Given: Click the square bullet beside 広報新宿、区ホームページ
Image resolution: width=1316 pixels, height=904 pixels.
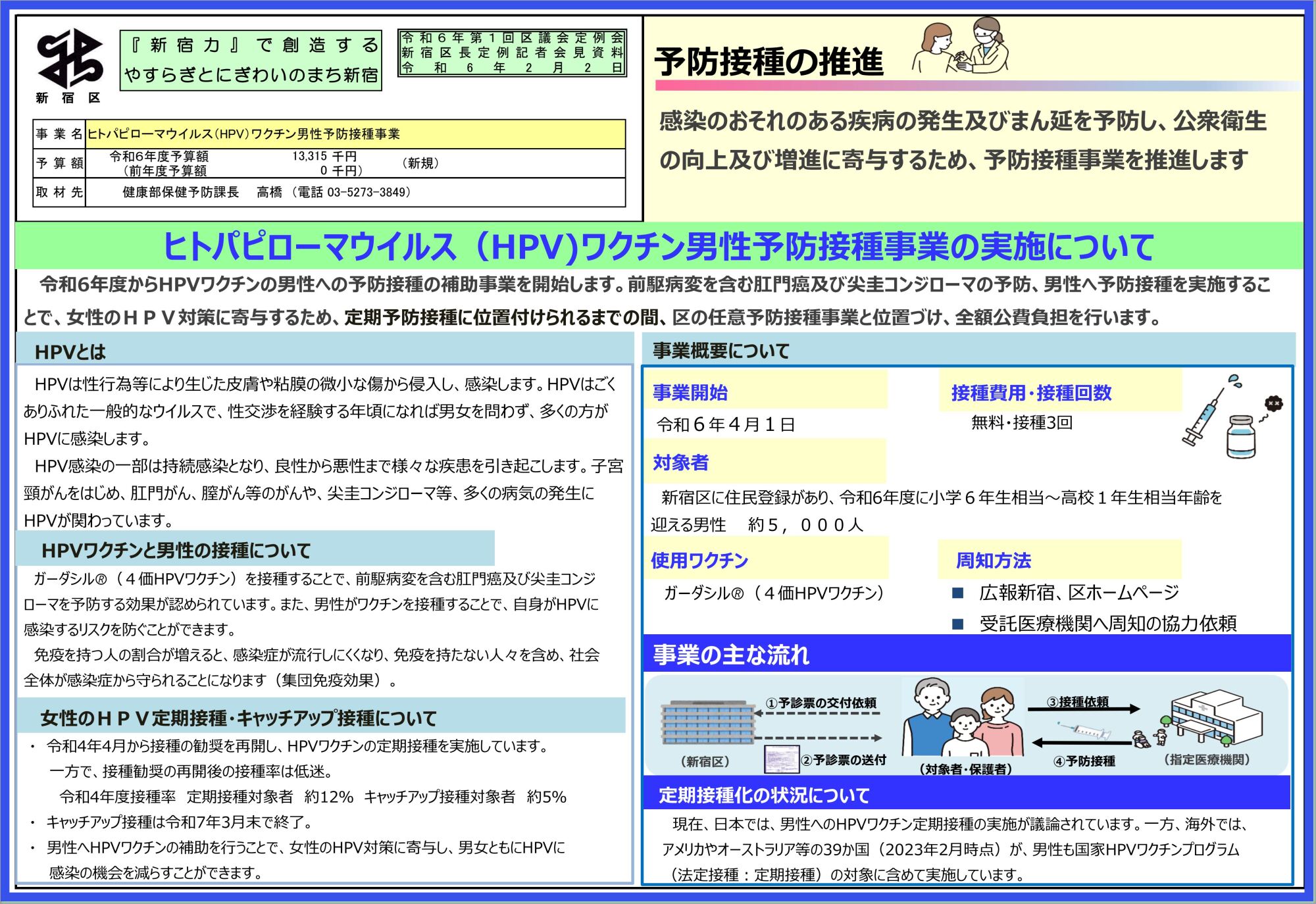Looking at the screenshot, I should (958, 593).
